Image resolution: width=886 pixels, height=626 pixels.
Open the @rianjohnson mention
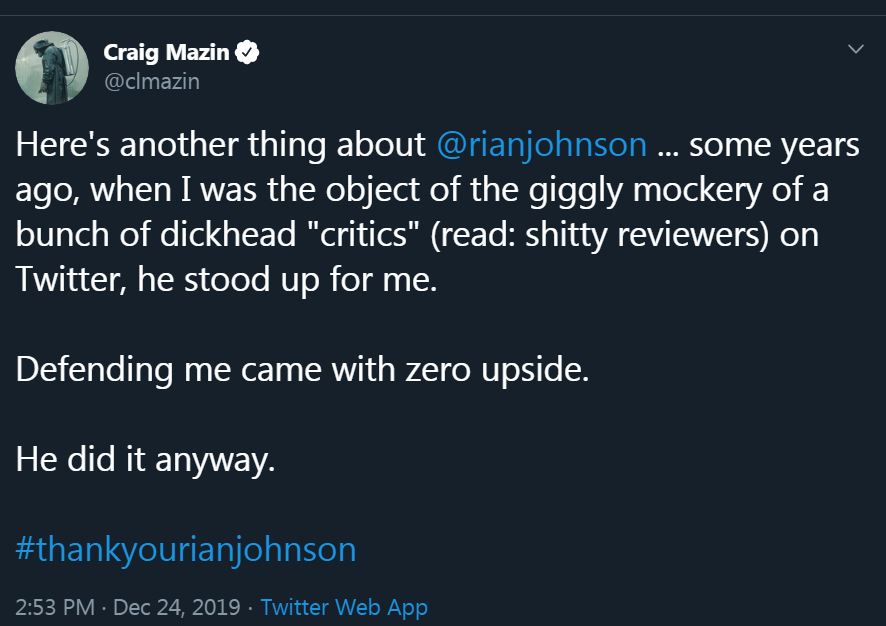pyautogui.click(x=542, y=145)
